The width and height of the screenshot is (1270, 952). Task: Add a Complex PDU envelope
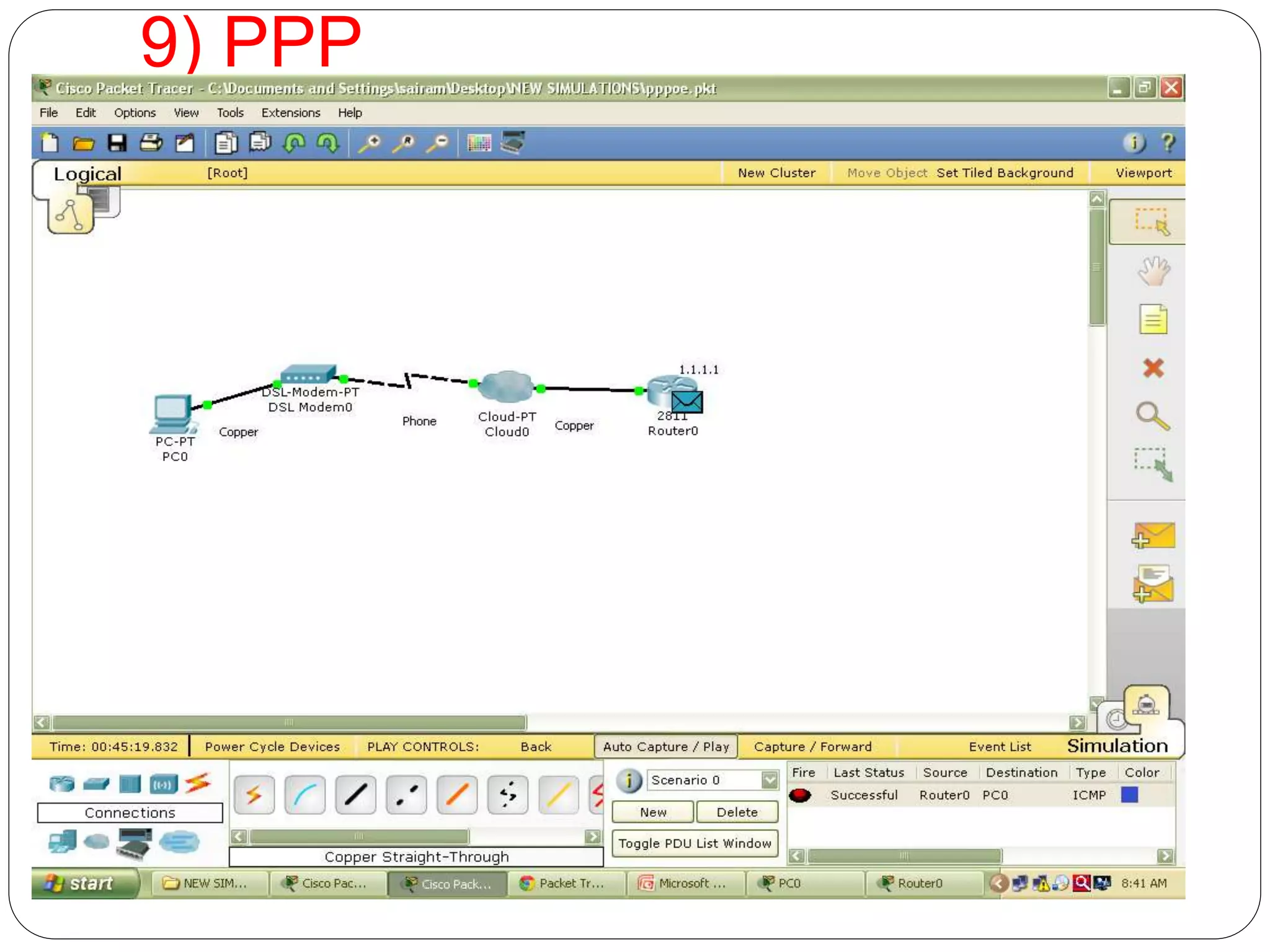coord(1153,583)
